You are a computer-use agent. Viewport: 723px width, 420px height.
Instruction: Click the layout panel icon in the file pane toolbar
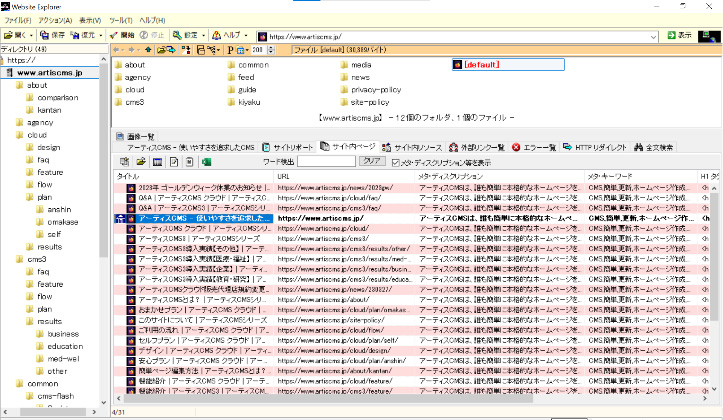201,50
